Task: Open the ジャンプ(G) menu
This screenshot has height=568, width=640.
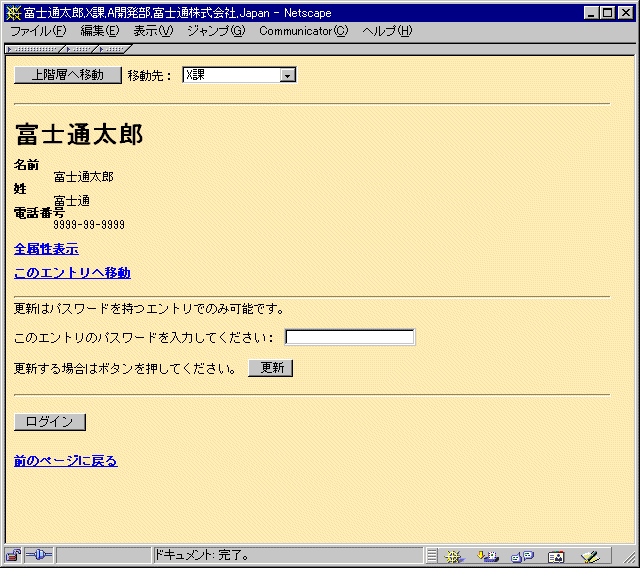Action: (216, 31)
